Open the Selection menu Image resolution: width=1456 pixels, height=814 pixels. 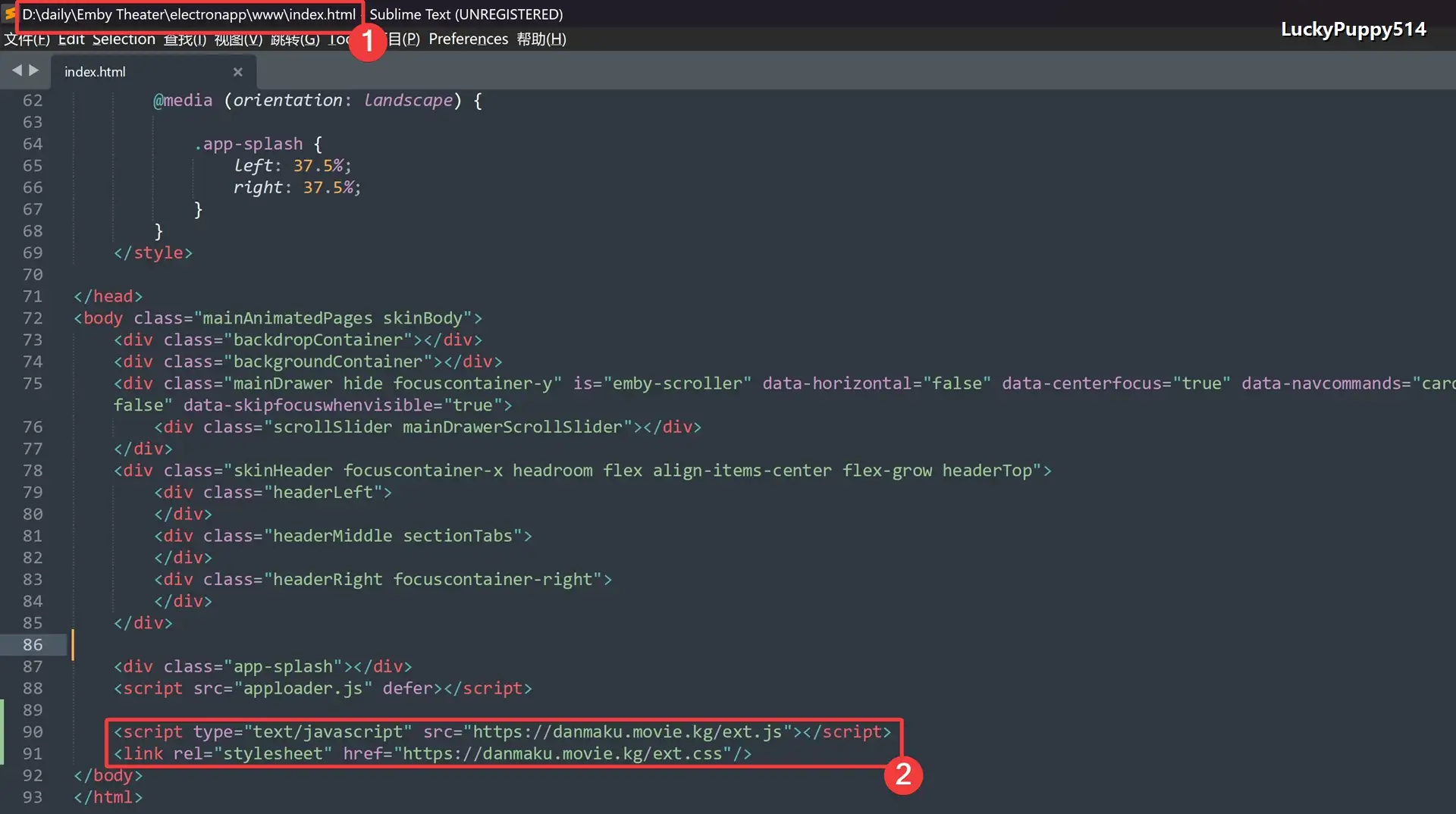click(124, 39)
